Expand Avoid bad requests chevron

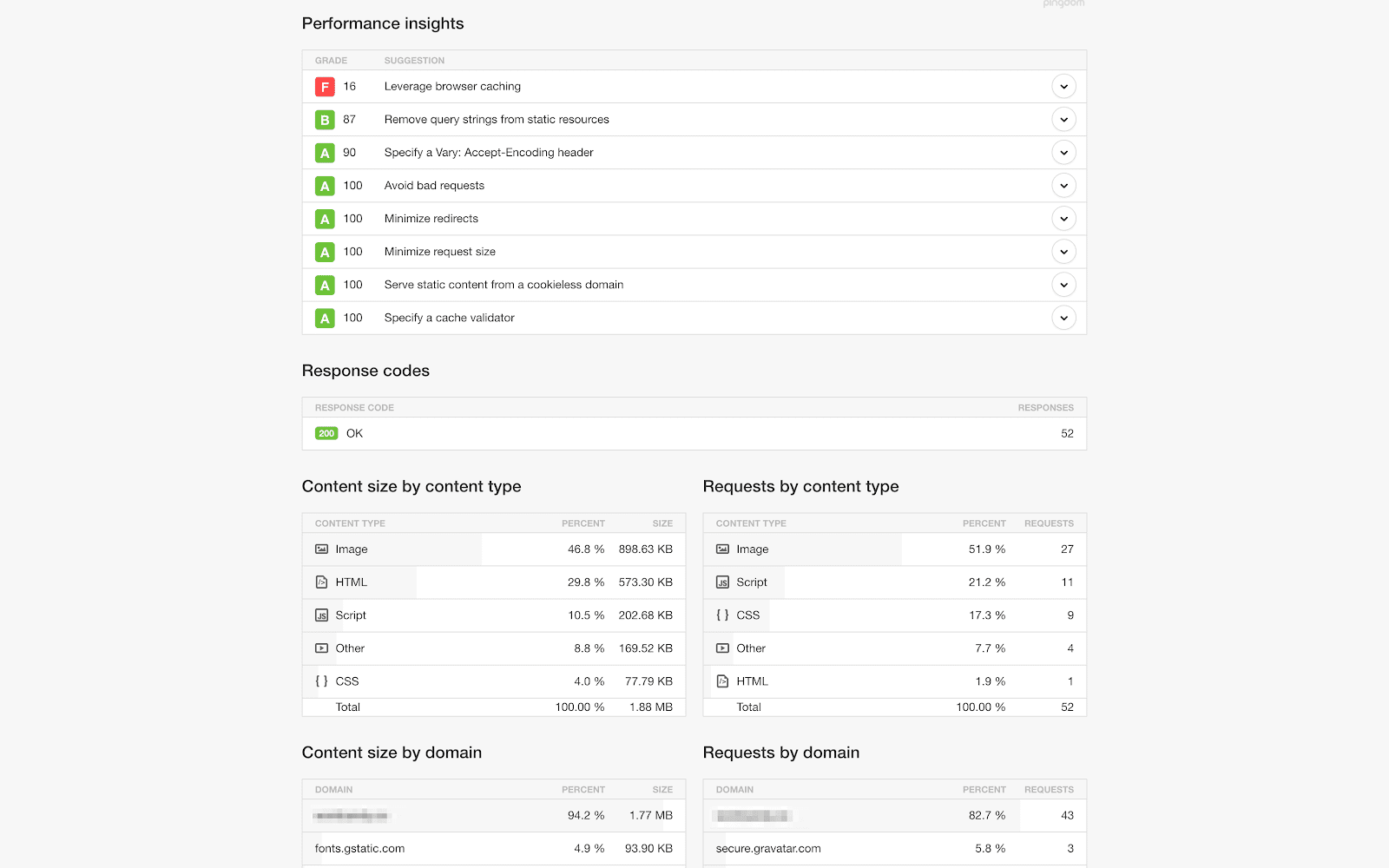coord(1063,186)
